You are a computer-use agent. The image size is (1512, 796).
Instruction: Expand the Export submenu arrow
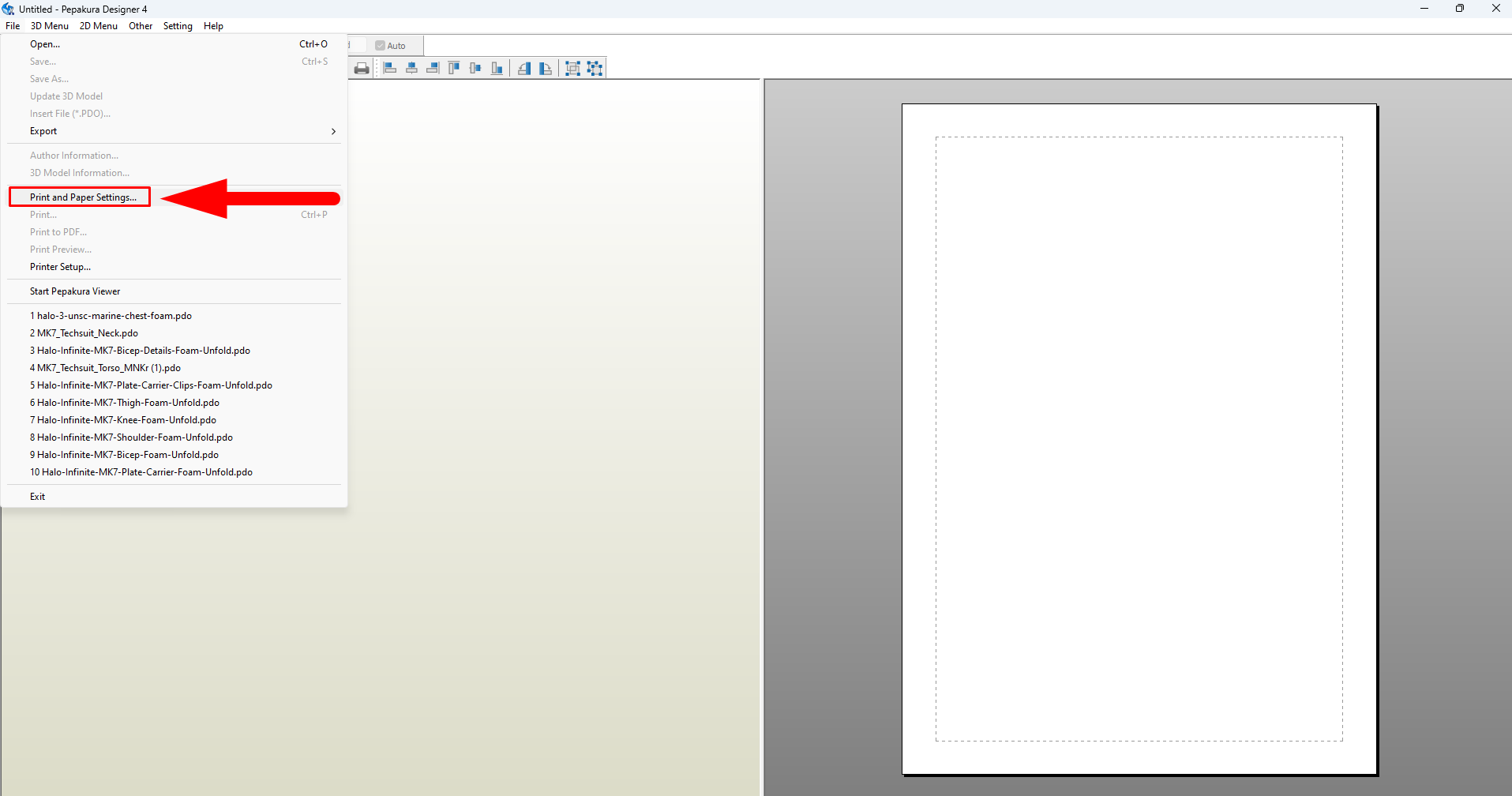[333, 131]
